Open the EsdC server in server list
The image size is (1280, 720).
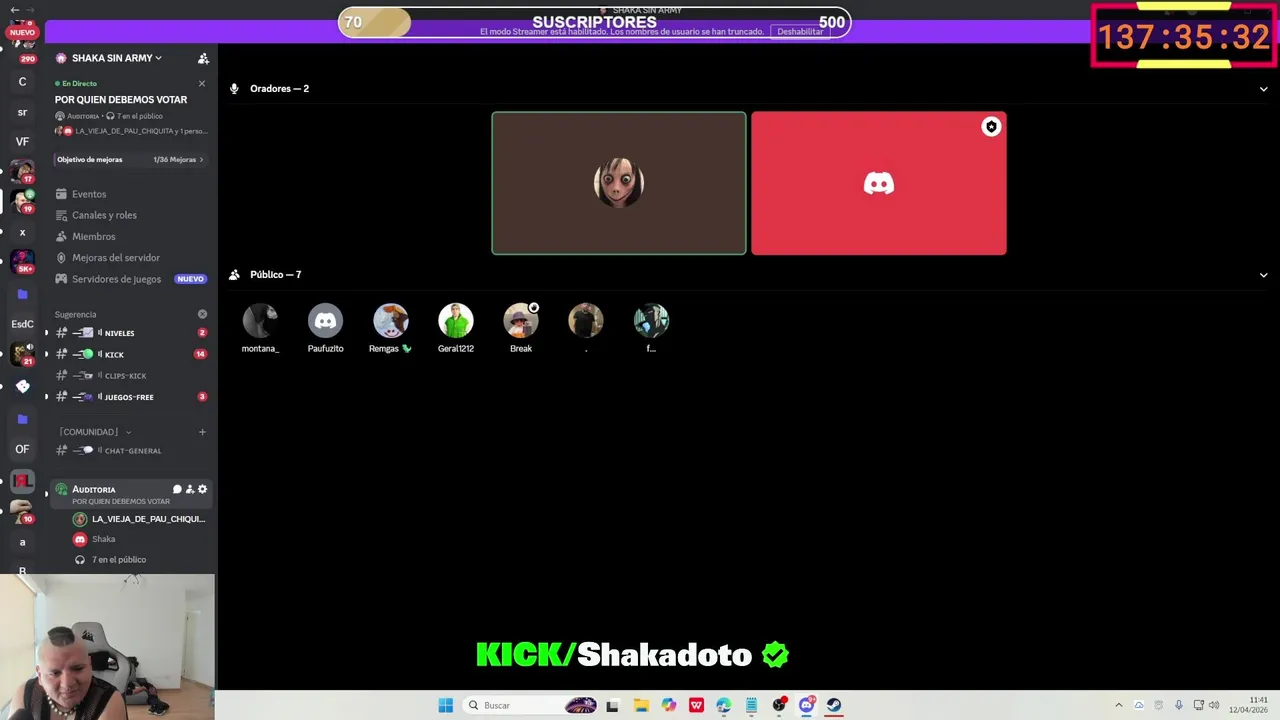point(22,324)
